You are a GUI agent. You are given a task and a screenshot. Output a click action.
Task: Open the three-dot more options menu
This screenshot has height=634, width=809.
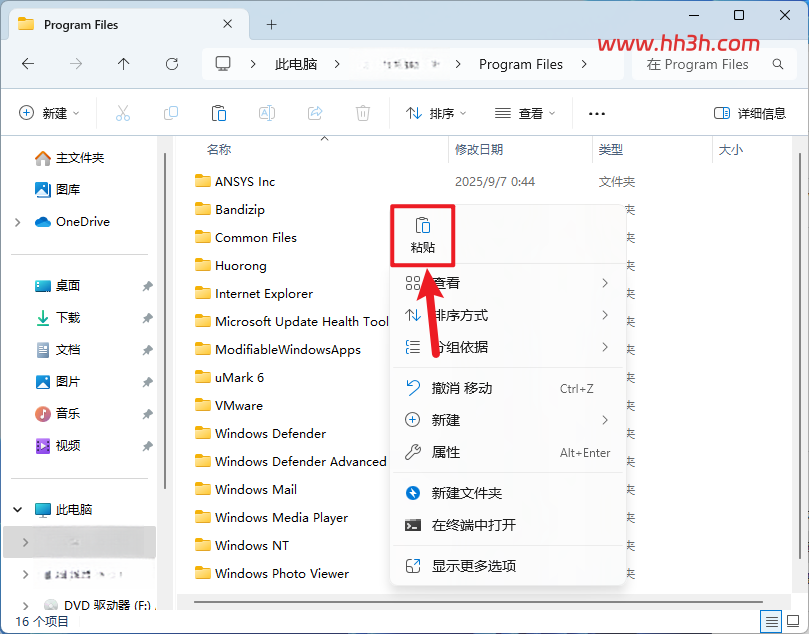point(597,113)
